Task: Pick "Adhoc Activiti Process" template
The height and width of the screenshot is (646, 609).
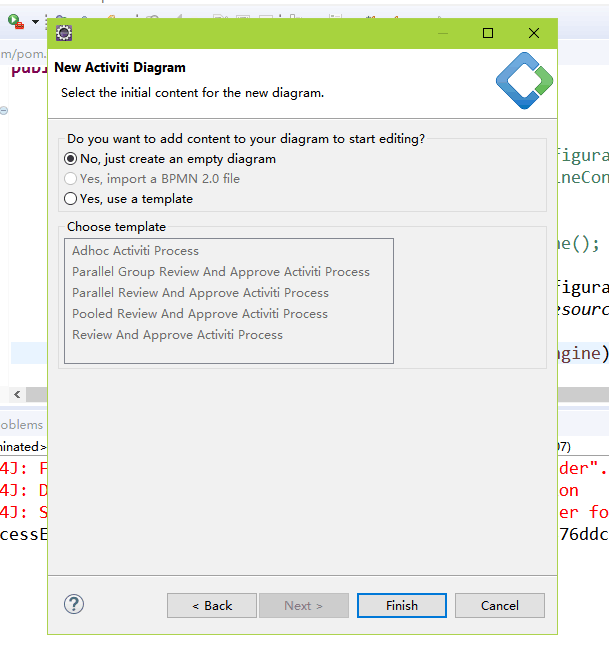Action: (135, 251)
